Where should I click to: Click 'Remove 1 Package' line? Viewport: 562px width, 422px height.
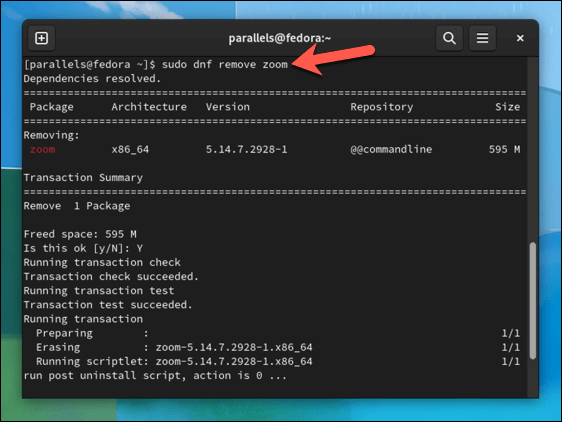[x=77, y=206]
